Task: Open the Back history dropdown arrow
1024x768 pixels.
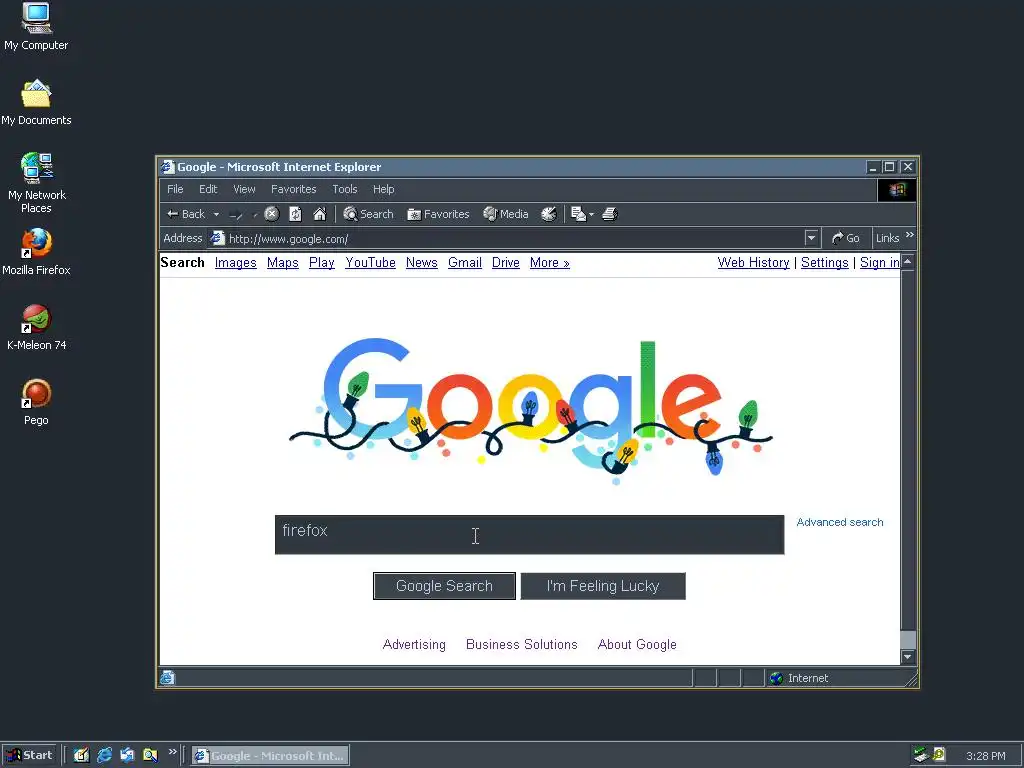Action: click(216, 214)
